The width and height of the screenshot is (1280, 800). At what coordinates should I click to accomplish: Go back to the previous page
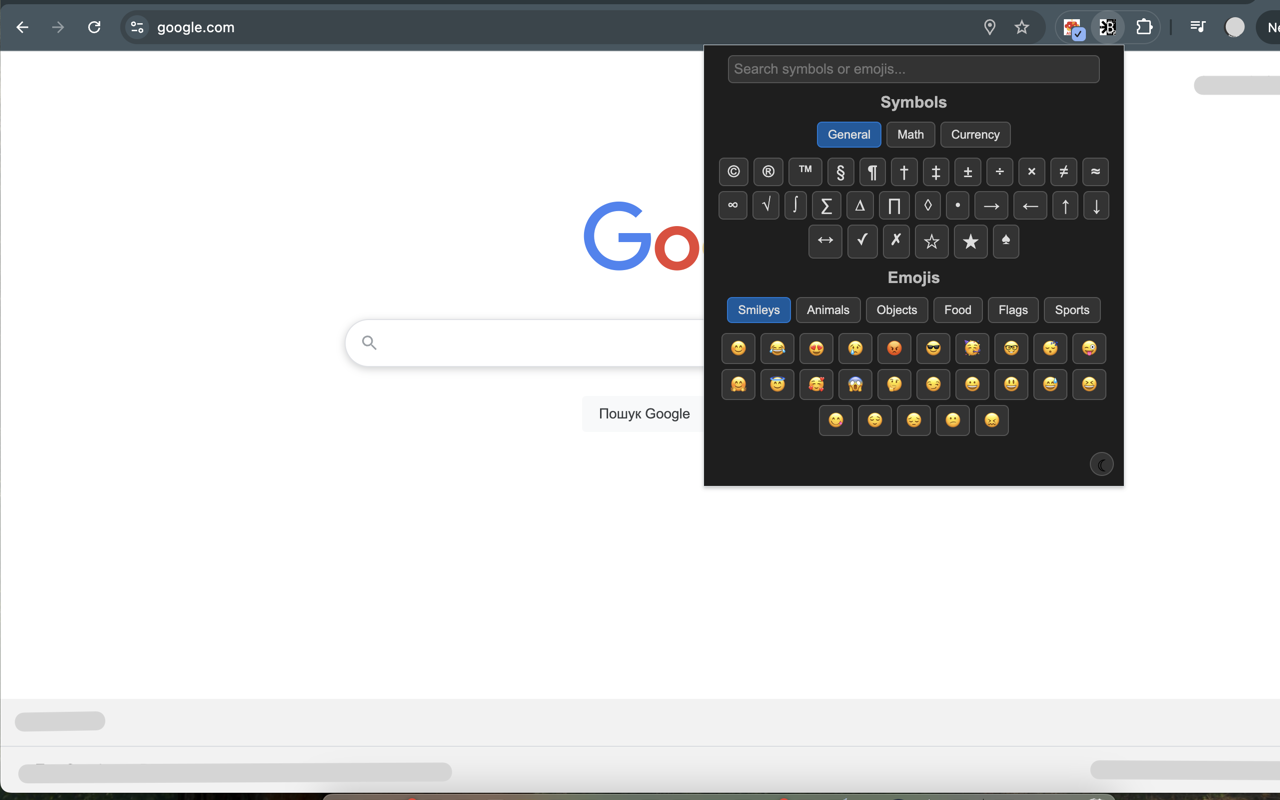22,27
